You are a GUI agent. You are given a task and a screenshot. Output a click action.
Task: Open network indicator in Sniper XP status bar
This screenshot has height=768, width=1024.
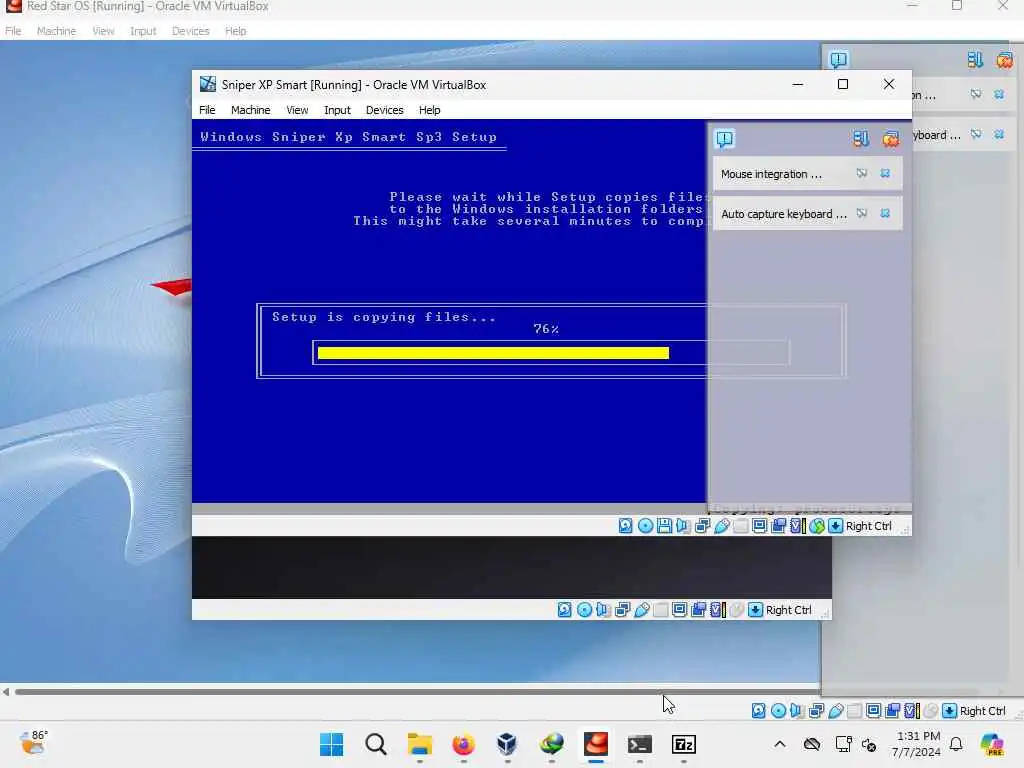click(x=702, y=526)
